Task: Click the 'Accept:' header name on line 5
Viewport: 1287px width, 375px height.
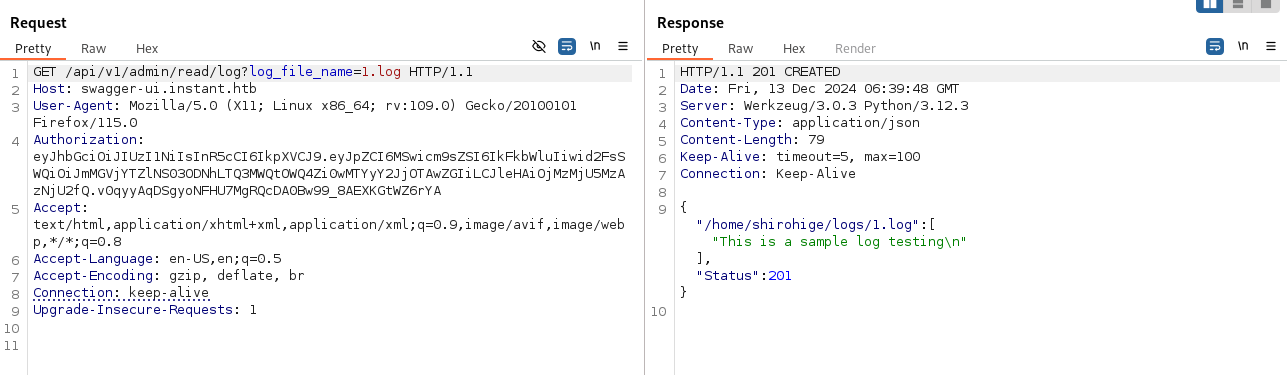Action: coord(61,207)
